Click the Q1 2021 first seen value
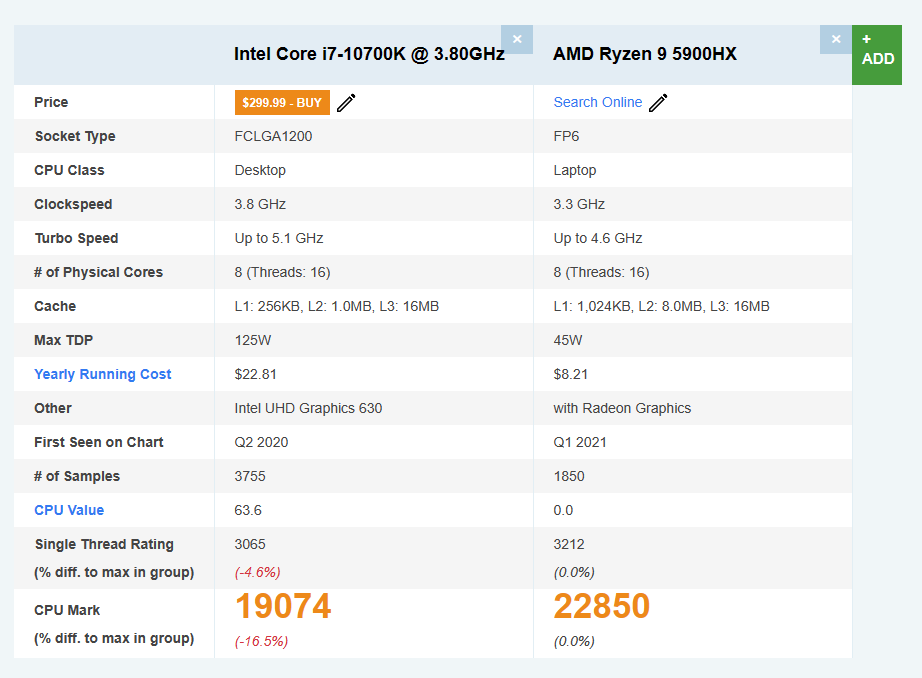Screen dimensions: 922x678 tap(580, 443)
